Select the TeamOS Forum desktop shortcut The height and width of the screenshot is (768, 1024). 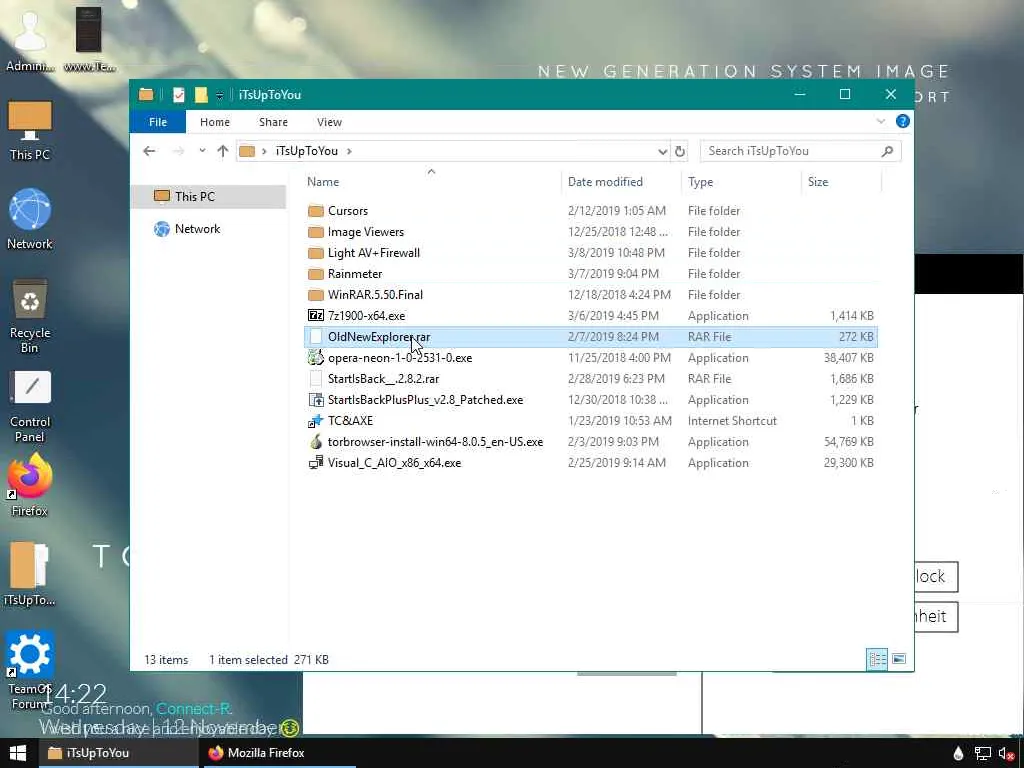[29, 670]
